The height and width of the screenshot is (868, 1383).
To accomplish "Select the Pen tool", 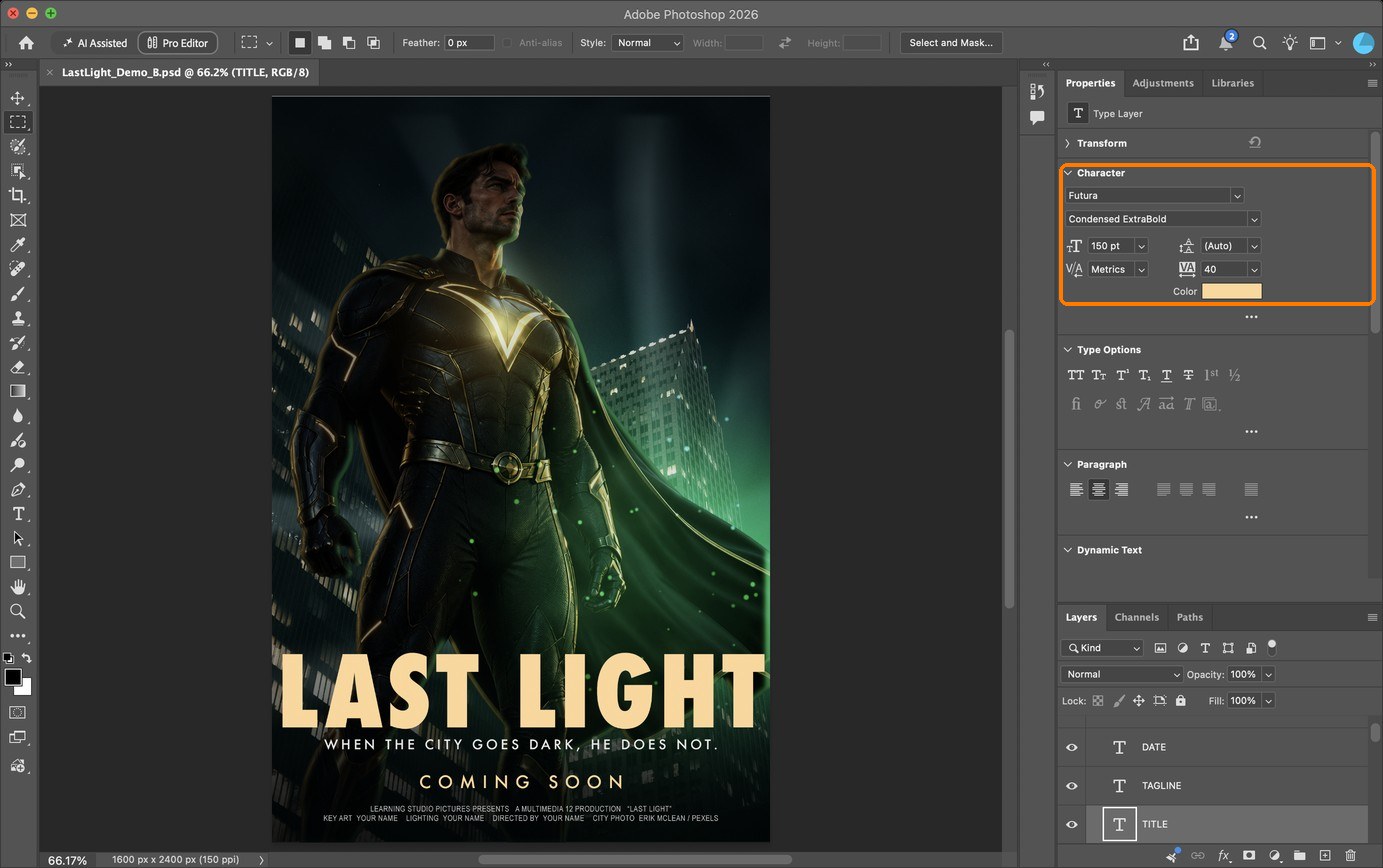I will pyautogui.click(x=18, y=489).
